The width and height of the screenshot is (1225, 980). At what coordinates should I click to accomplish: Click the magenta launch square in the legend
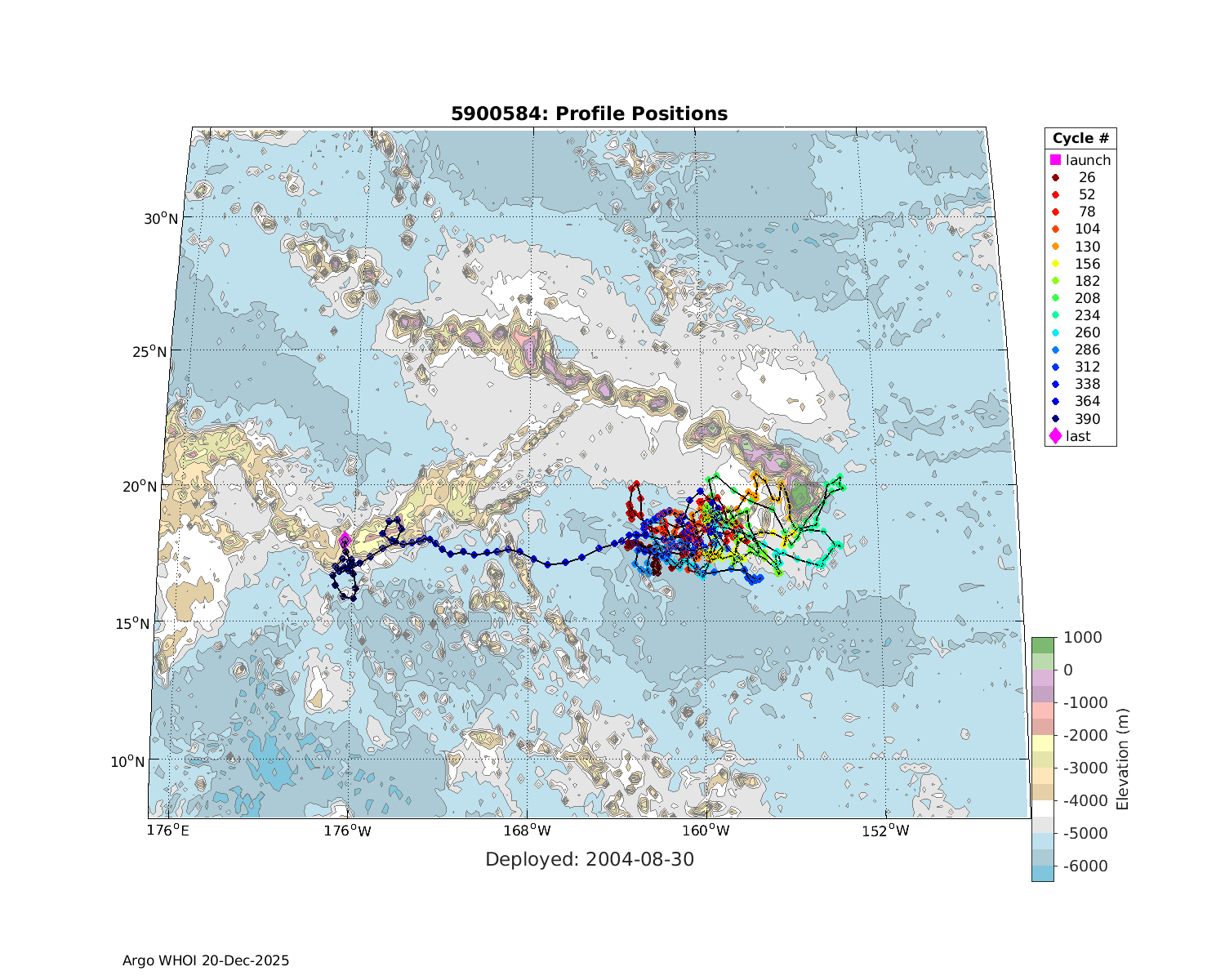point(1055,160)
